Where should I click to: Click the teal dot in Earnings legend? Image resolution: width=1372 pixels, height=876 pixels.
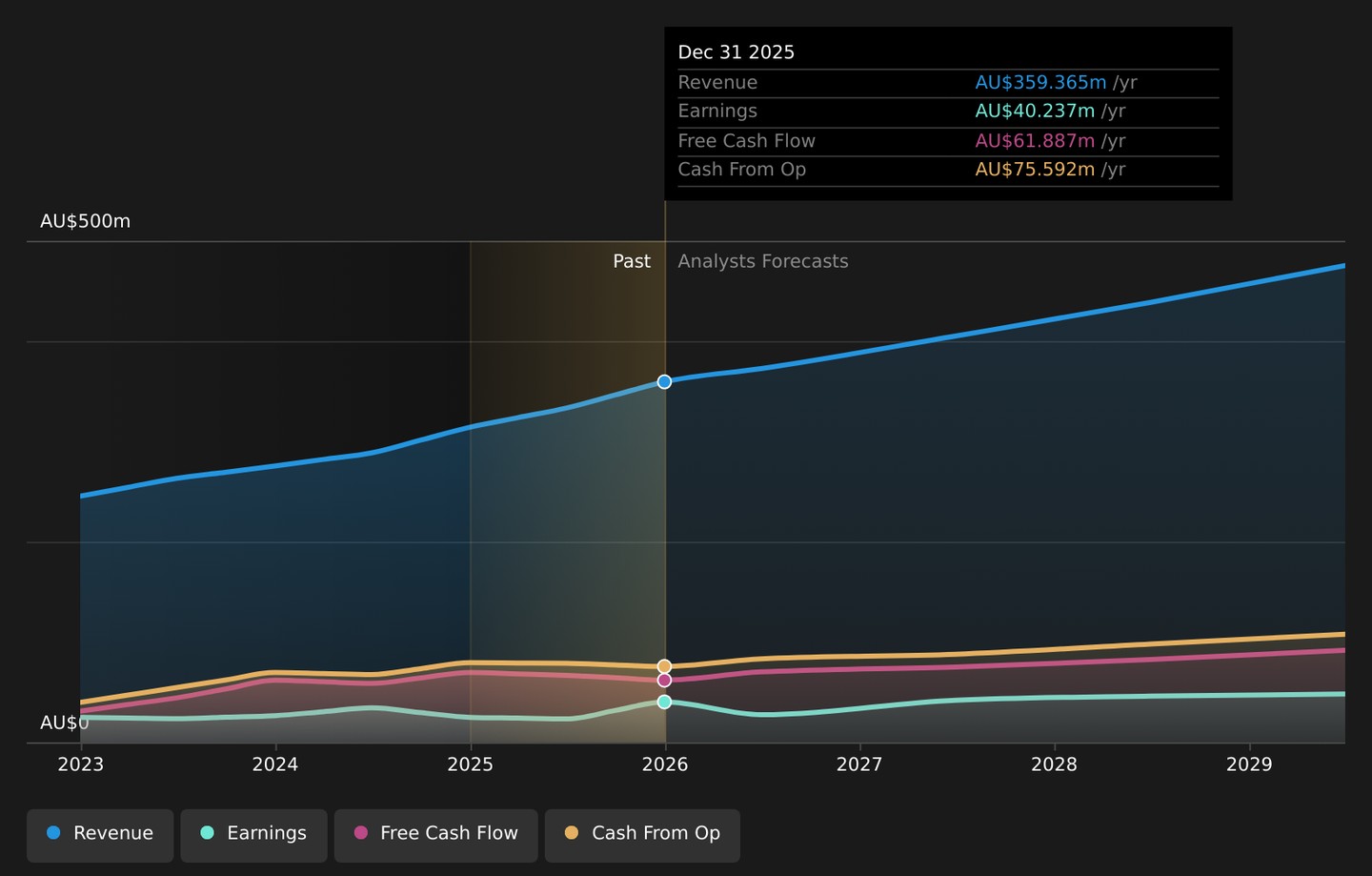207,832
